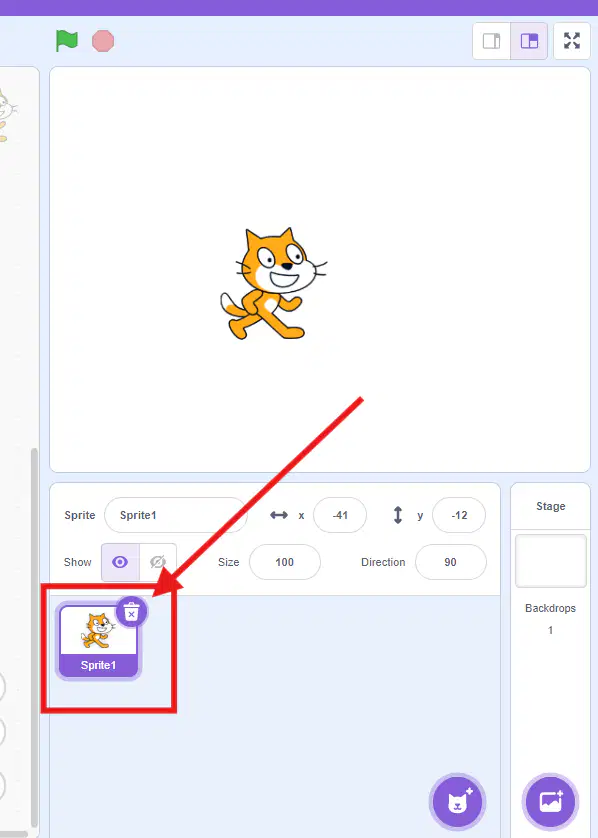Viewport: 598px width, 838px height.
Task: Click the Sprite name field containing Sprite1
Action: coord(176,515)
